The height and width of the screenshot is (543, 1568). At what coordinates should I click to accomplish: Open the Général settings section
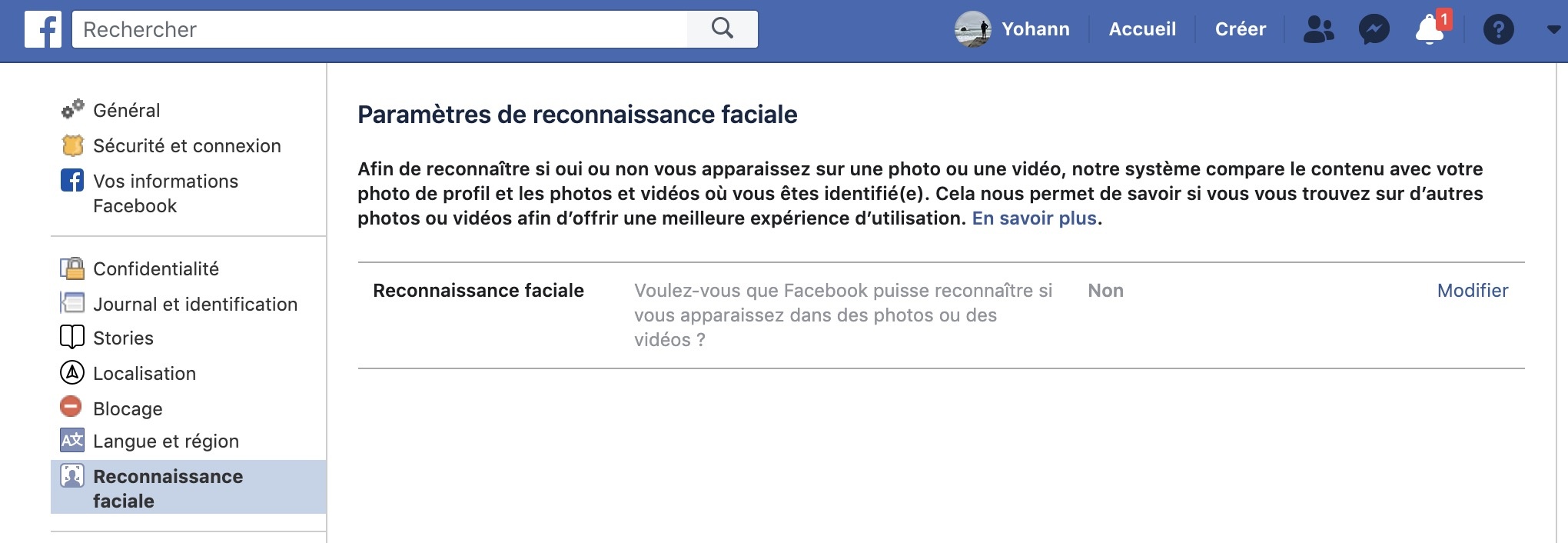(127, 111)
